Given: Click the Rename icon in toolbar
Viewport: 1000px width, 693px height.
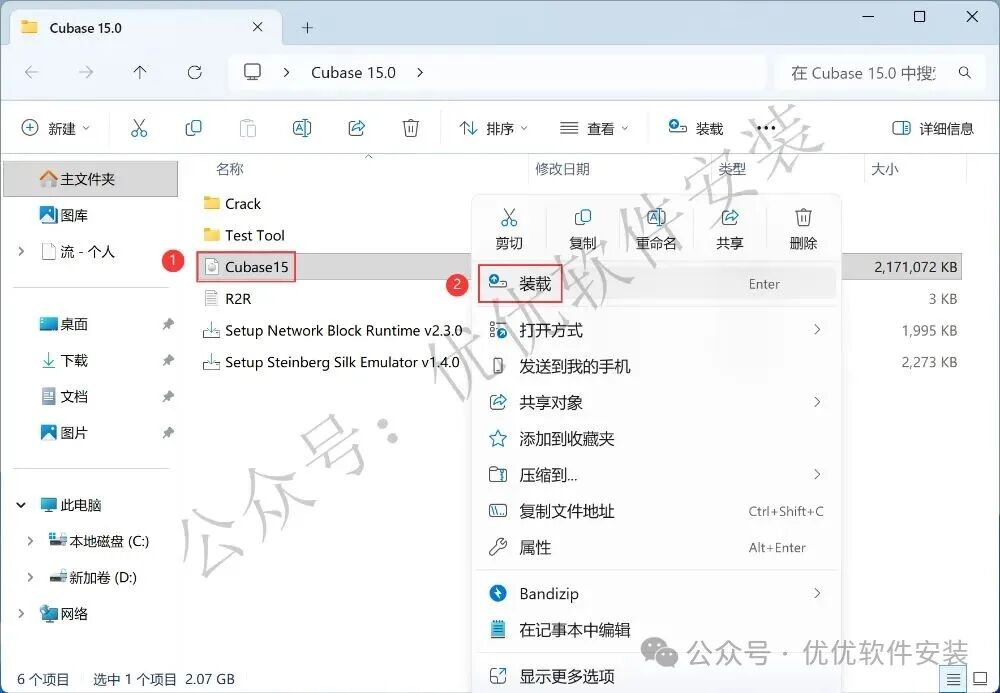Looking at the screenshot, I should coord(302,128).
